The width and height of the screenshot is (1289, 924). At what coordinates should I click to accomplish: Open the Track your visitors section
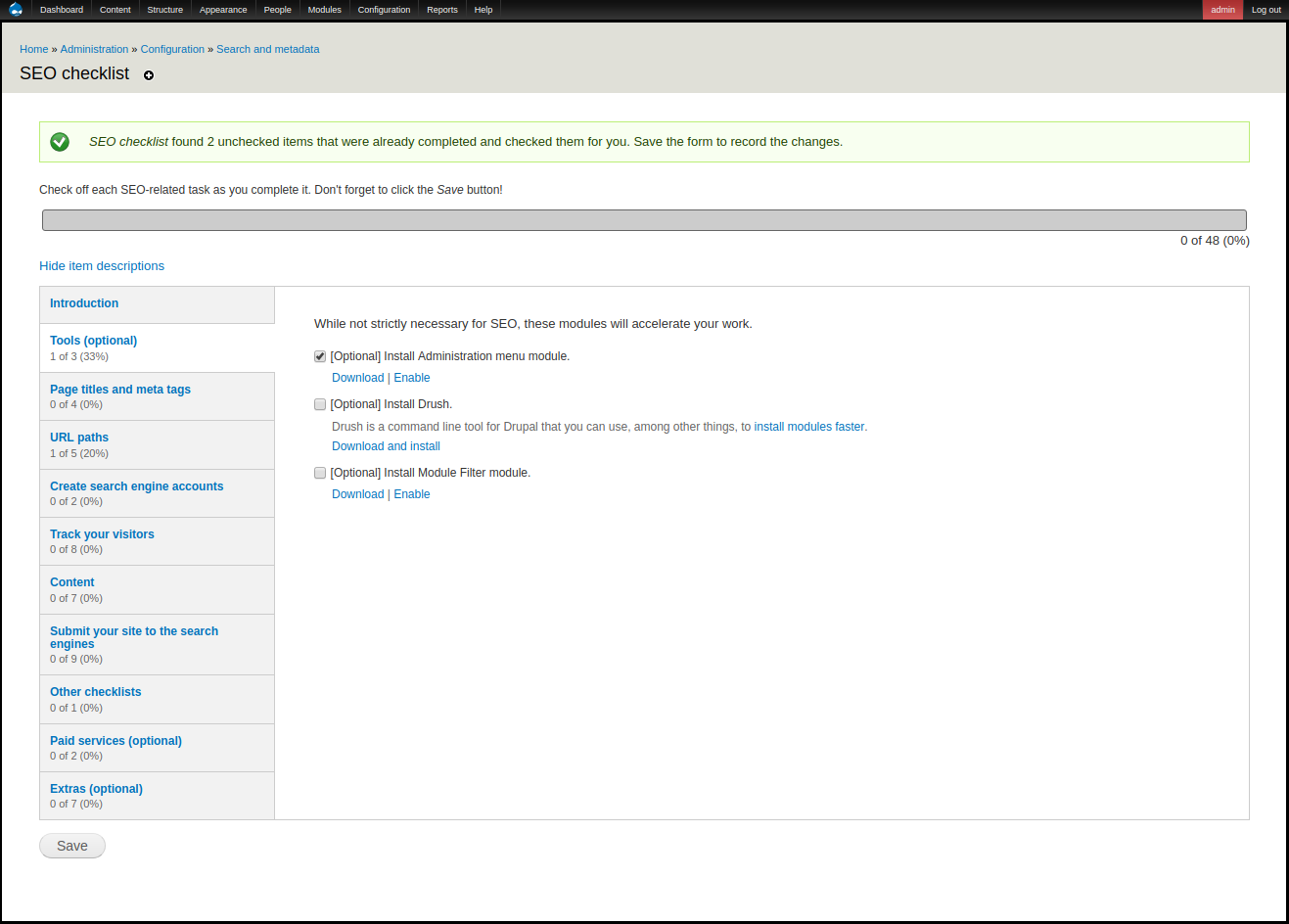(102, 534)
